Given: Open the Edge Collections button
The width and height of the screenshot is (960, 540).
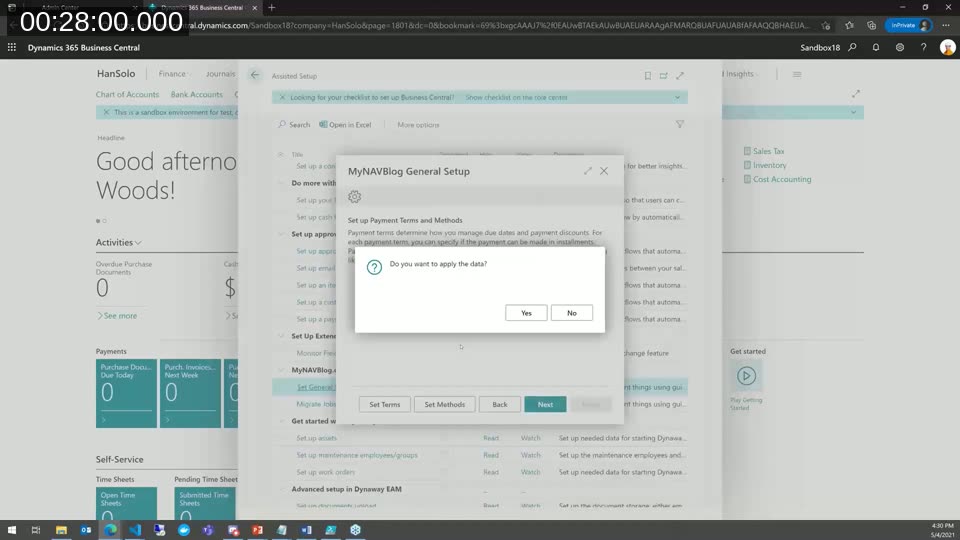Looking at the screenshot, I should [871, 25].
